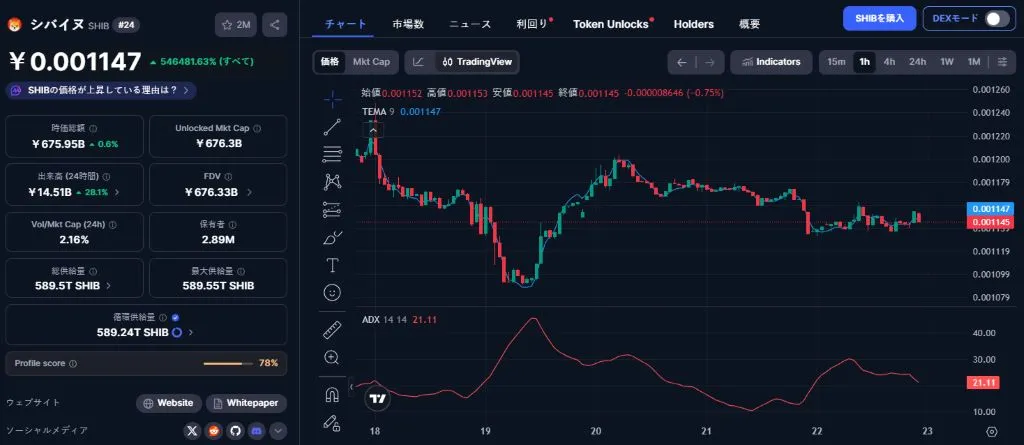Select the Text annotation tool

(332, 265)
